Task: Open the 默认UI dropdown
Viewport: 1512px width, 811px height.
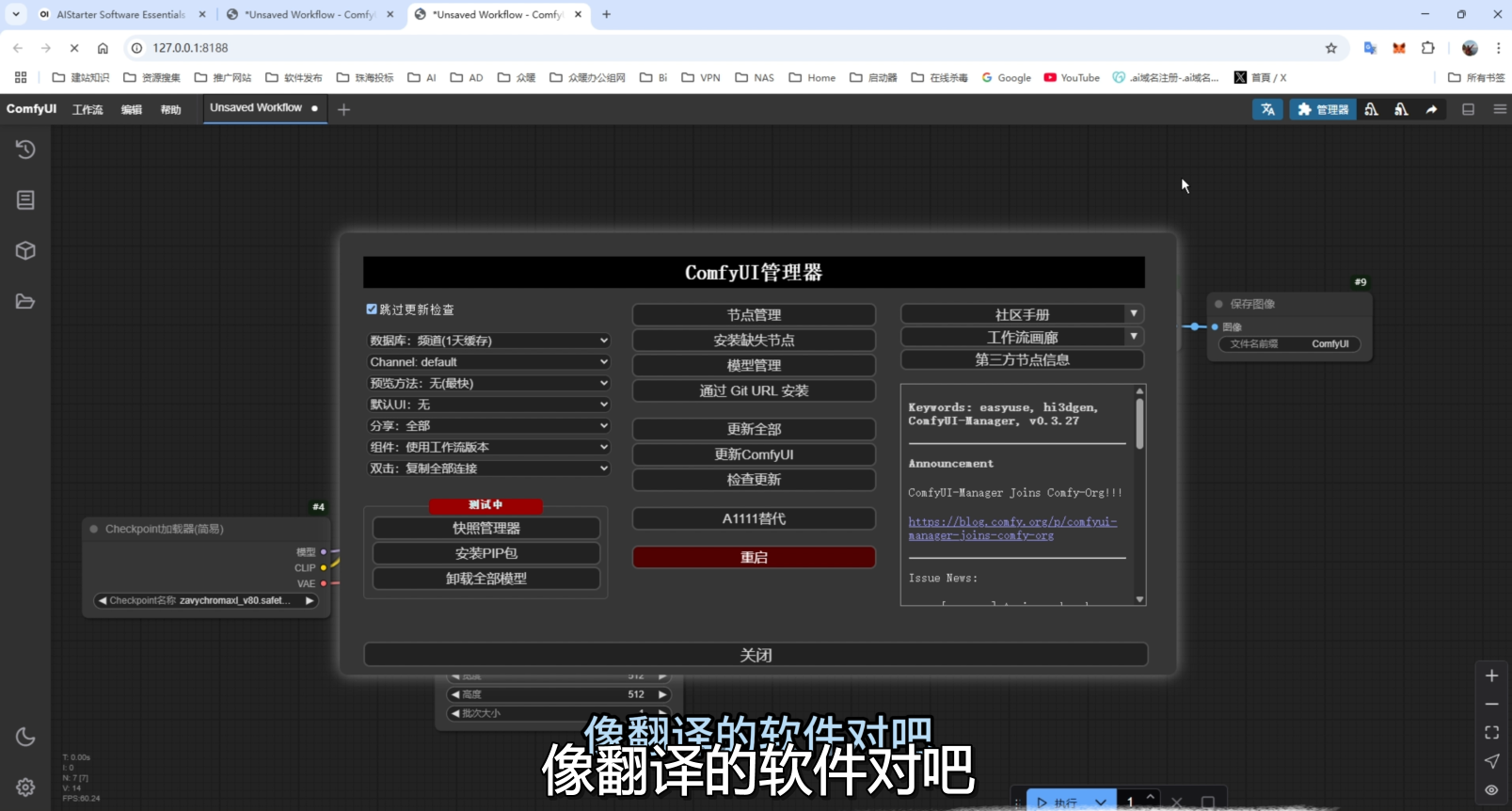Action: tap(488, 405)
